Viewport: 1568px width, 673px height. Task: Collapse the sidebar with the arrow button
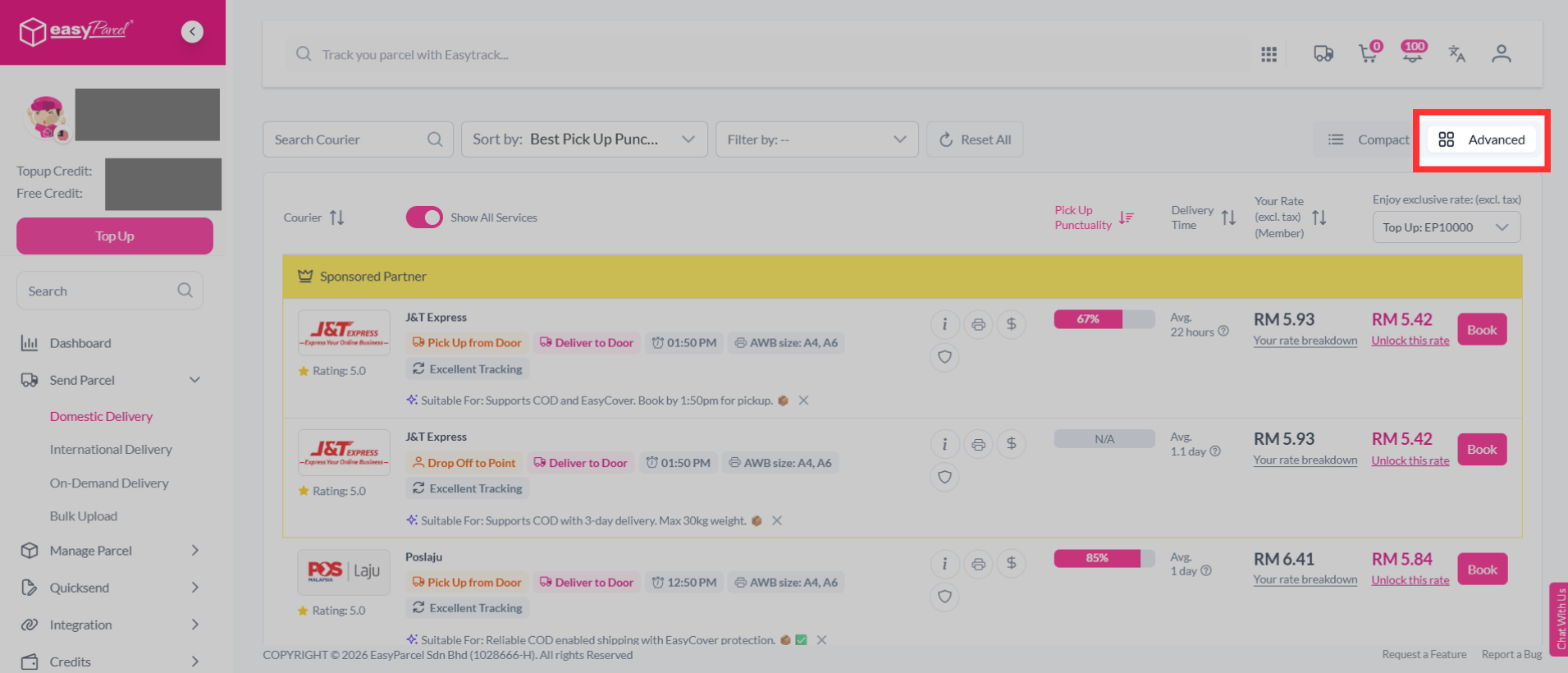(x=192, y=32)
